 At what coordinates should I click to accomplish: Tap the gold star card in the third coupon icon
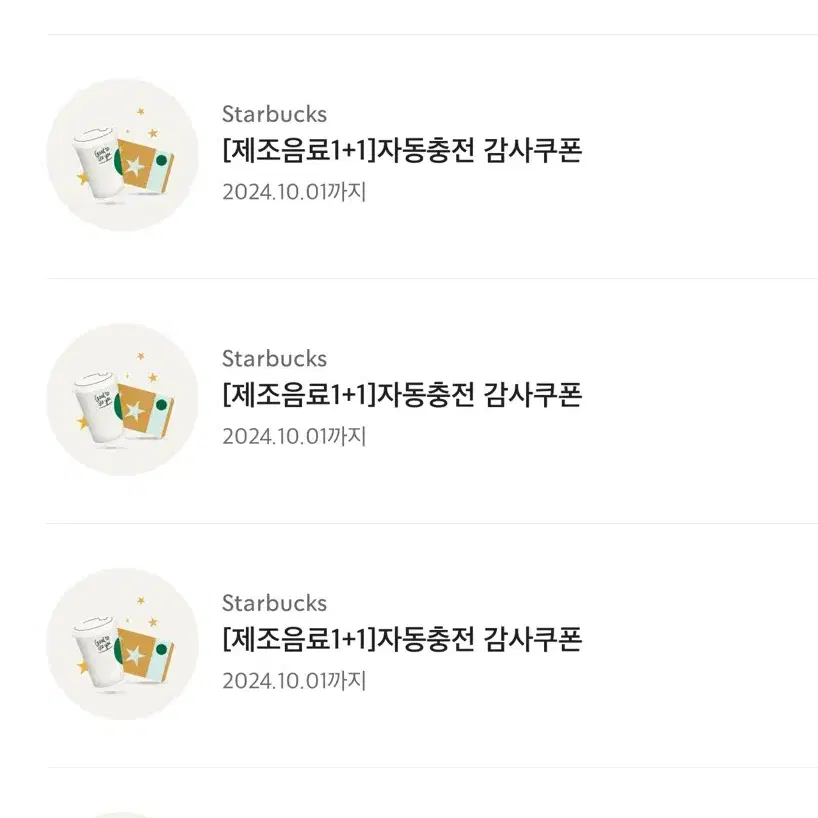pos(136,654)
